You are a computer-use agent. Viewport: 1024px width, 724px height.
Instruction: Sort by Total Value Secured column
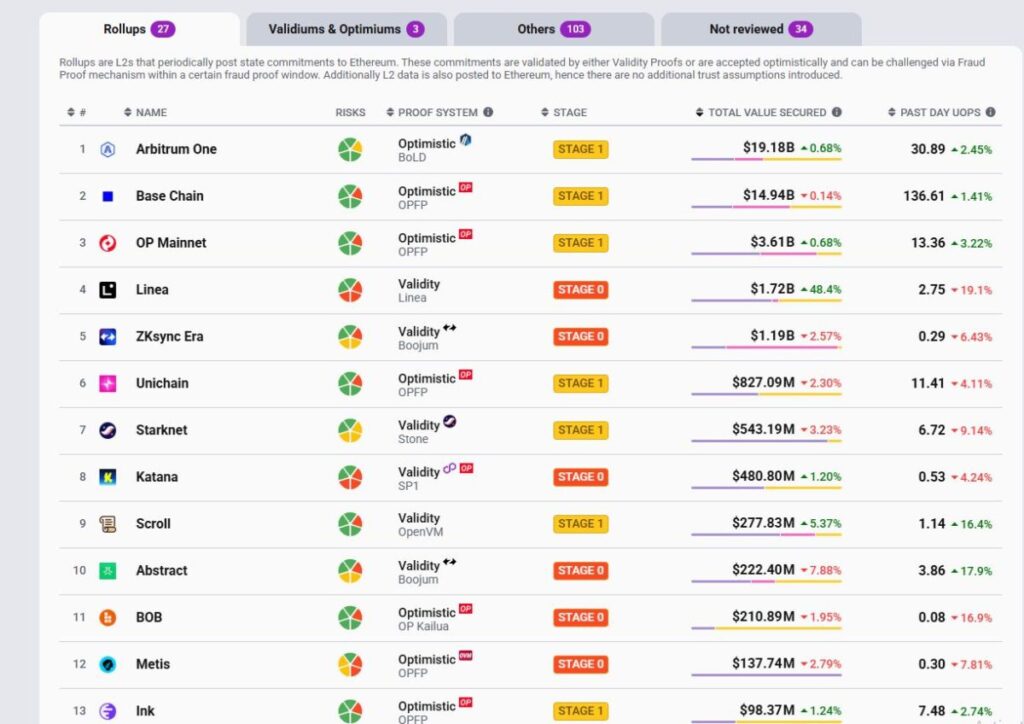(761, 112)
